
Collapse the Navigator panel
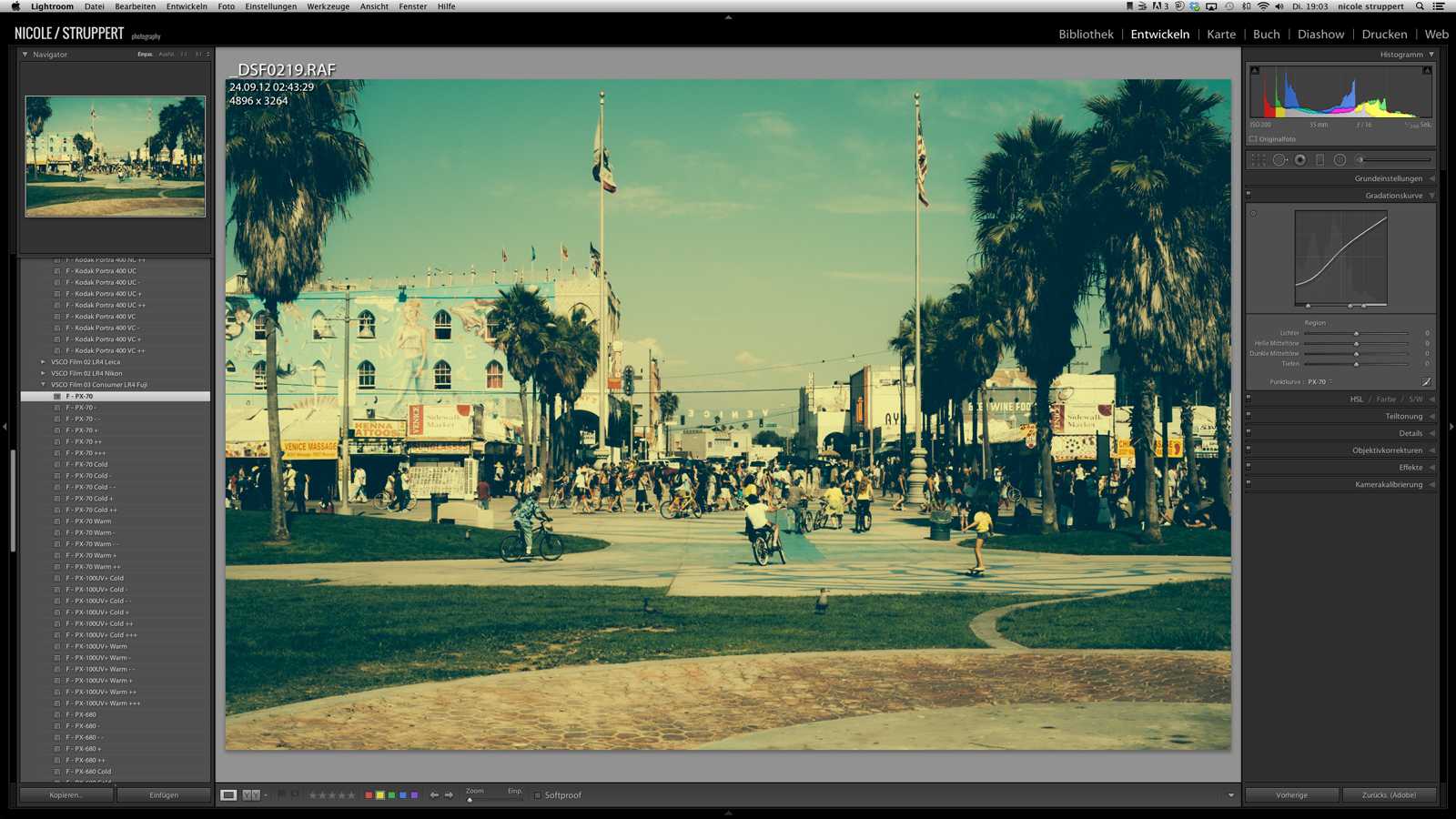25,55
